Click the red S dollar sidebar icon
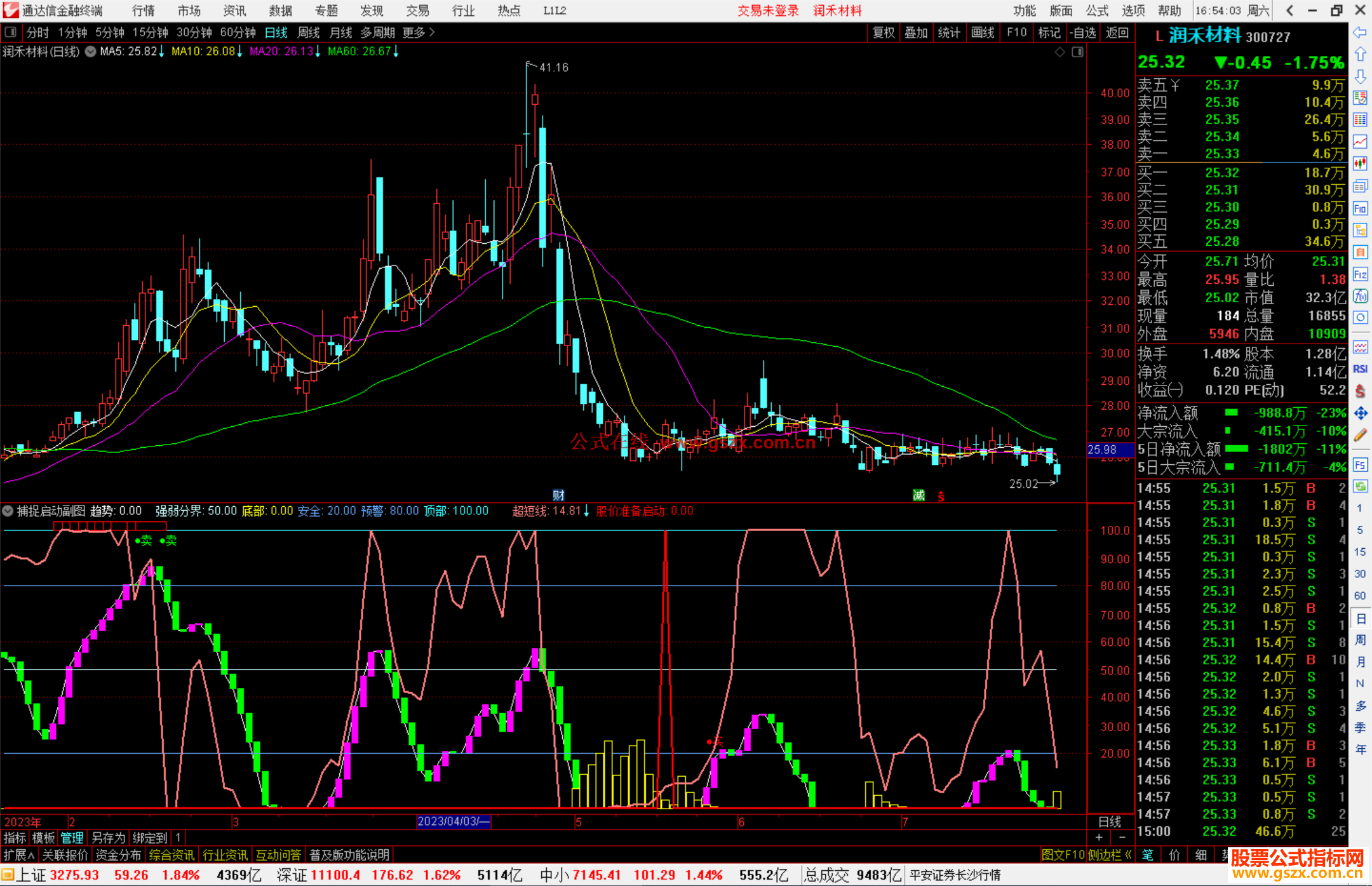This screenshot has height=886, width=1372. pos(1360,391)
